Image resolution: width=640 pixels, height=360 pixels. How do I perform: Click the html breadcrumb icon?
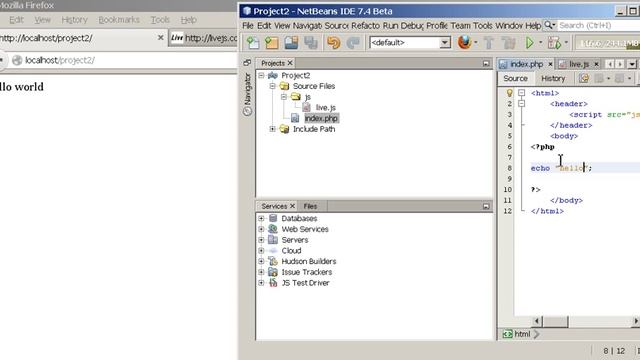(x=507, y=334)
